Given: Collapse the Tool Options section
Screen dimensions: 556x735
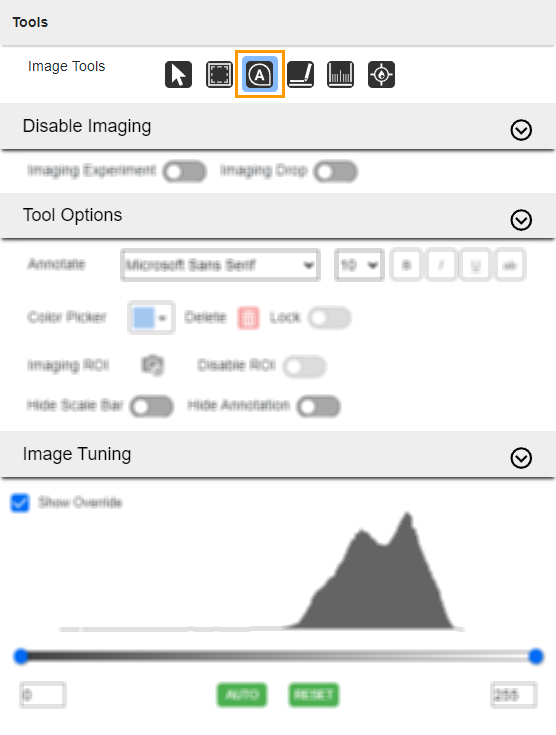Looking at the screenshot, I should click(x=521, y=220).
